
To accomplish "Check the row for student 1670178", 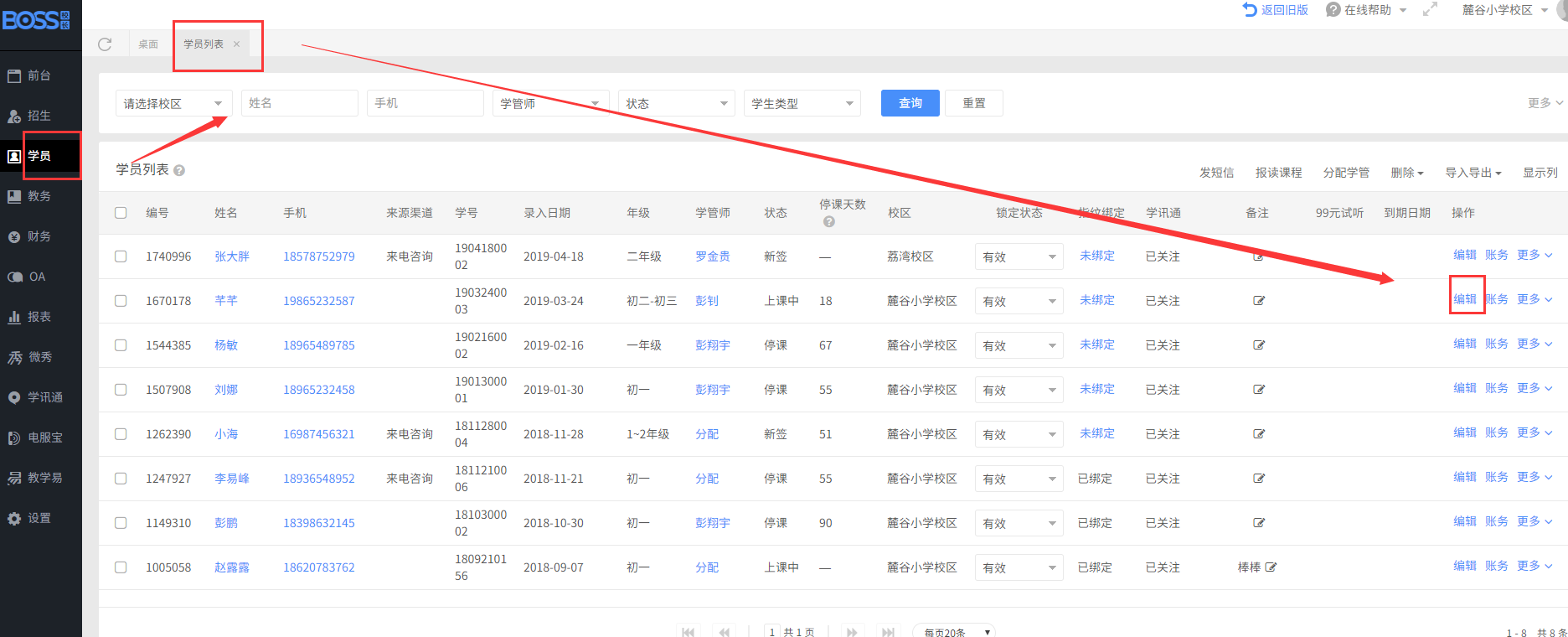I will (121, 301).
